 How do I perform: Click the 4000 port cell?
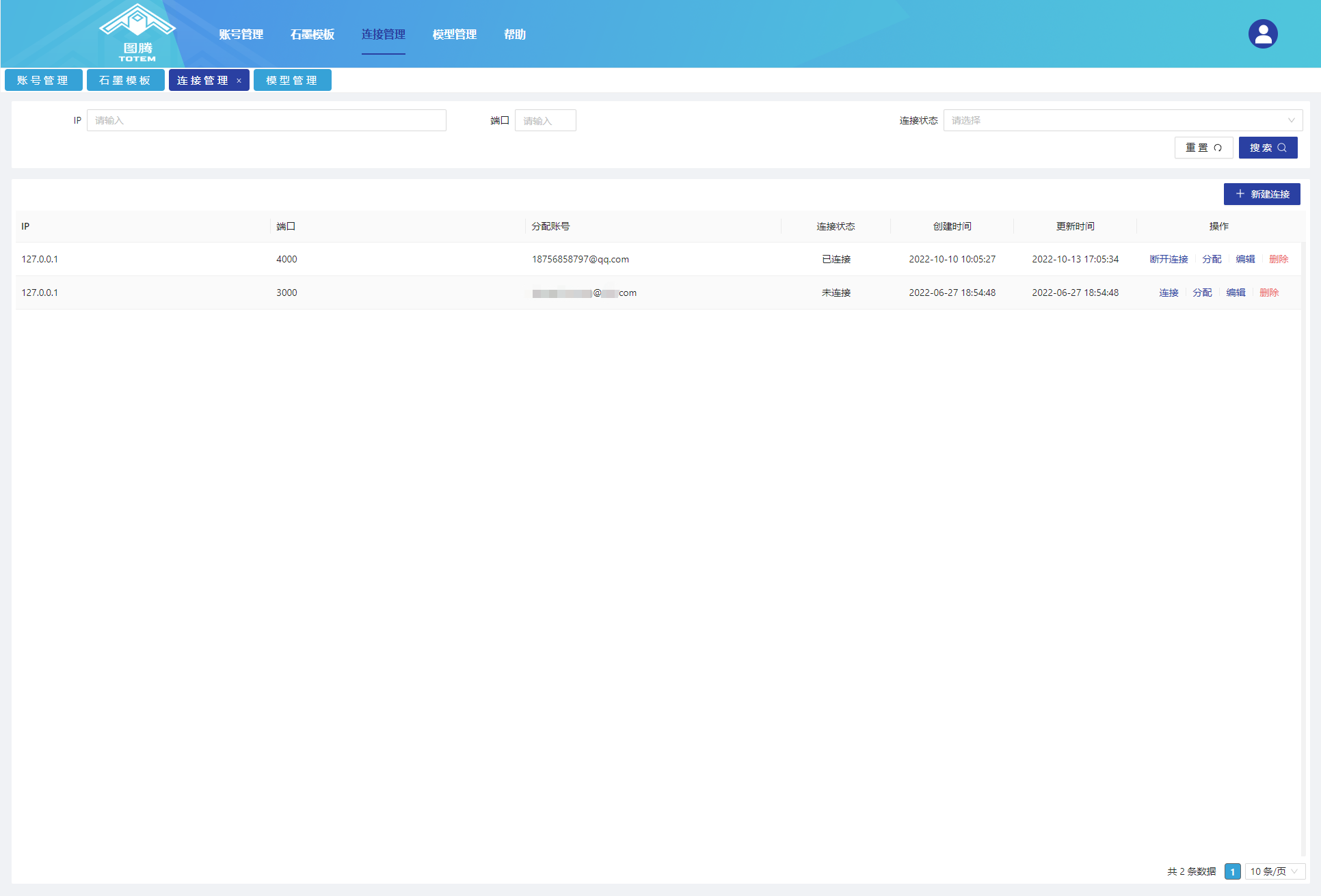[286, 259]
